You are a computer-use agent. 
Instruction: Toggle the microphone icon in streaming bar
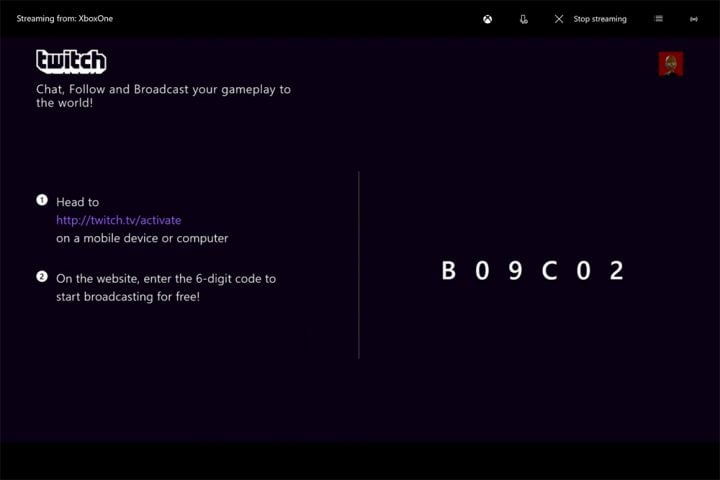523,19
